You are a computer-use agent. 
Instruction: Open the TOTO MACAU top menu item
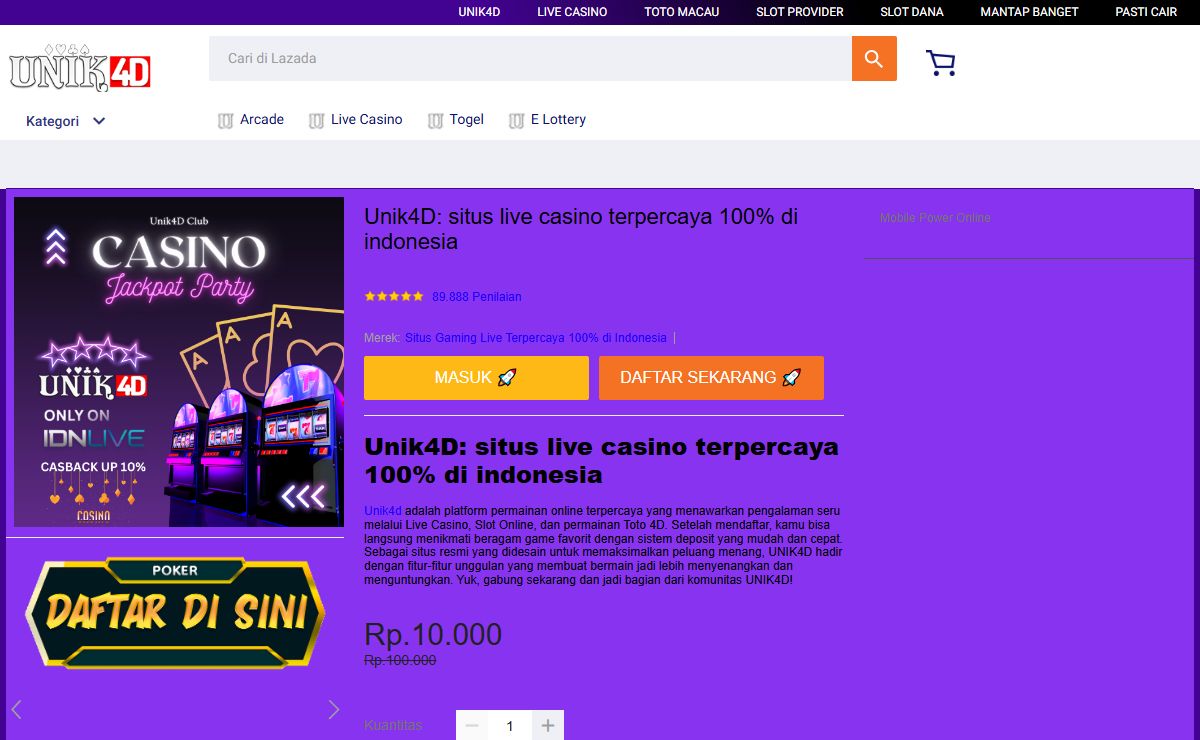tap(682, 12)
